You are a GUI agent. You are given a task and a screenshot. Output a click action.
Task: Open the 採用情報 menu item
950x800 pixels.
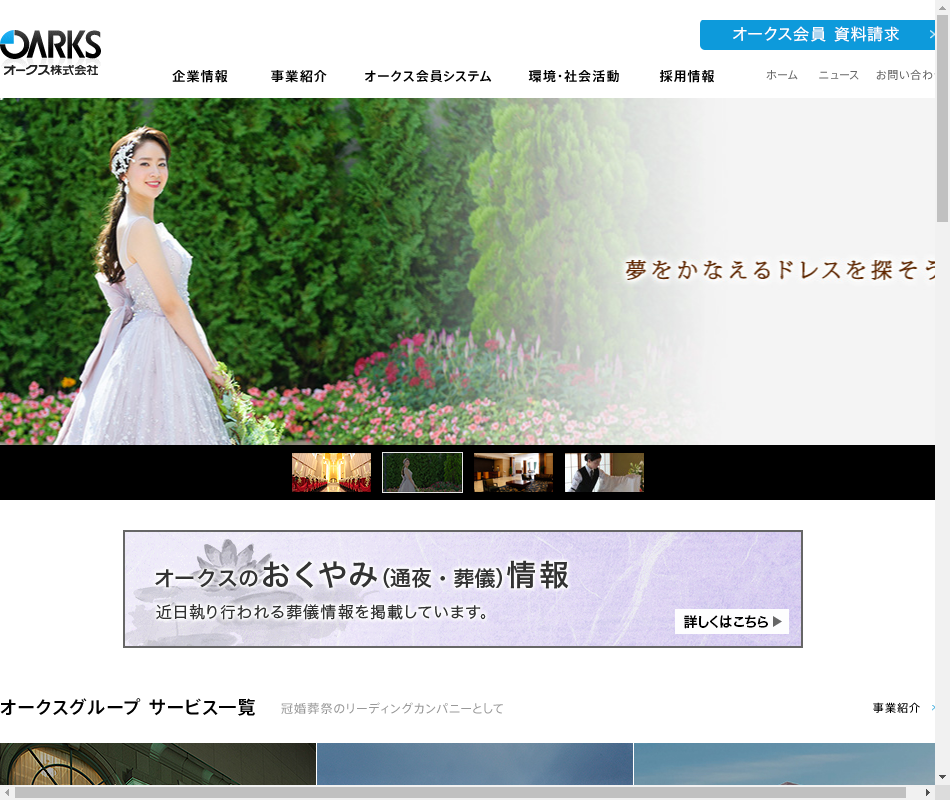coord(687,76)
